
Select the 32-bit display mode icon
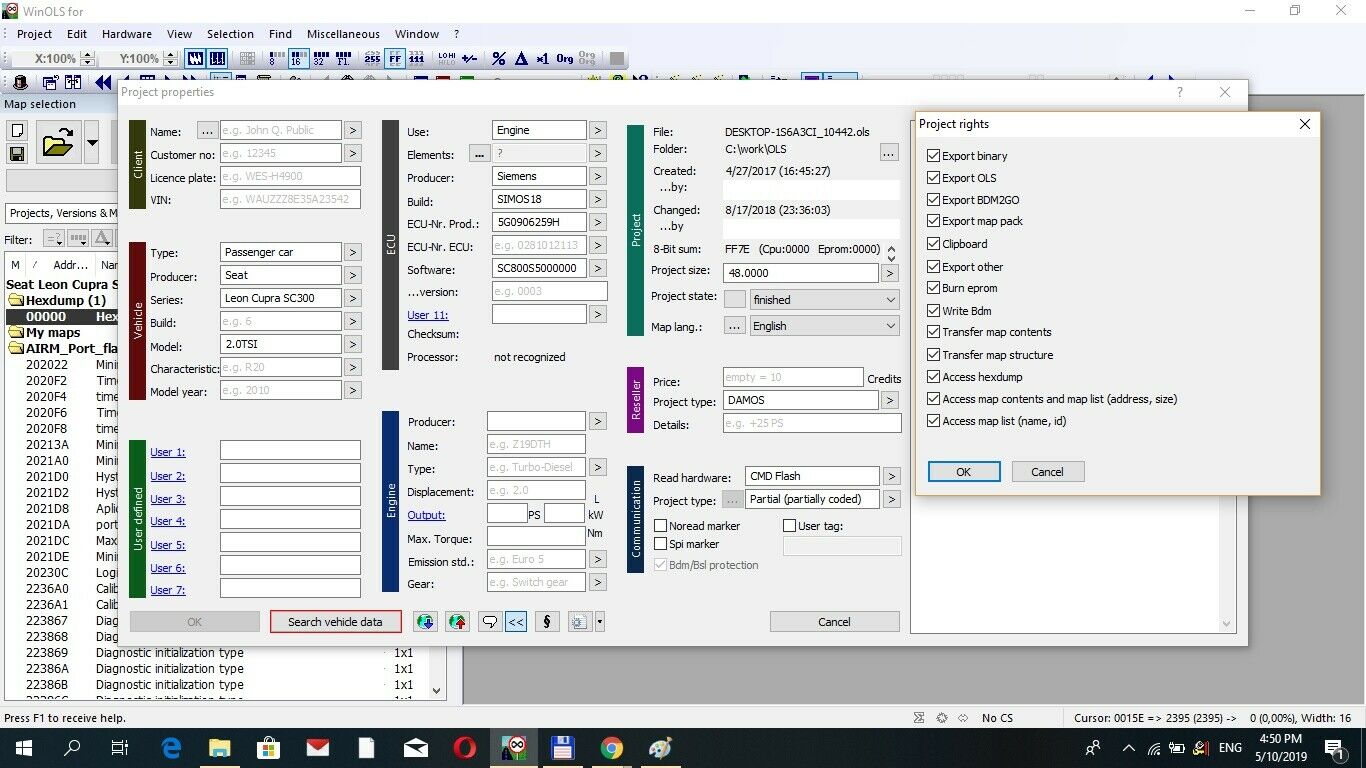(320, 59)
